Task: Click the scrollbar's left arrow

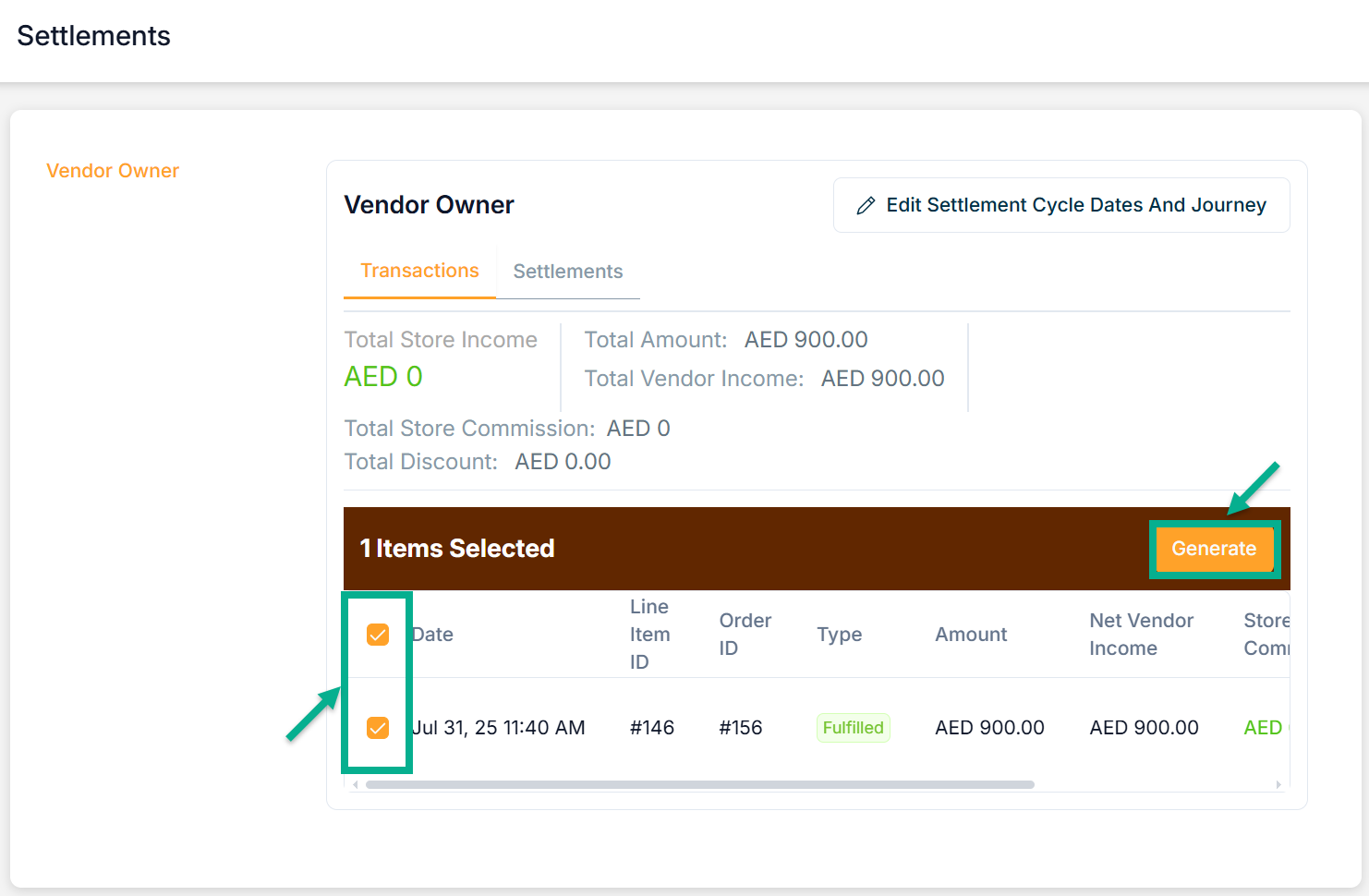Action: [356, 785]
